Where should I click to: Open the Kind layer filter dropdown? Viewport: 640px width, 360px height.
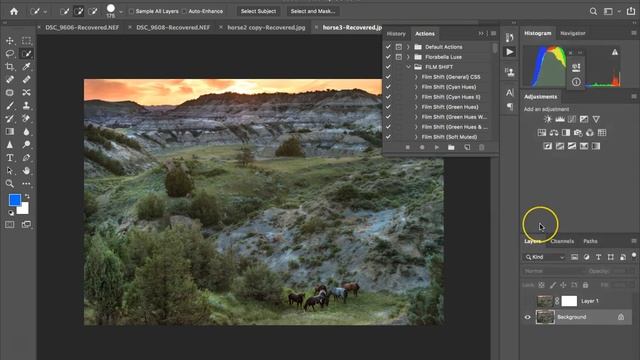pos(544,257)
